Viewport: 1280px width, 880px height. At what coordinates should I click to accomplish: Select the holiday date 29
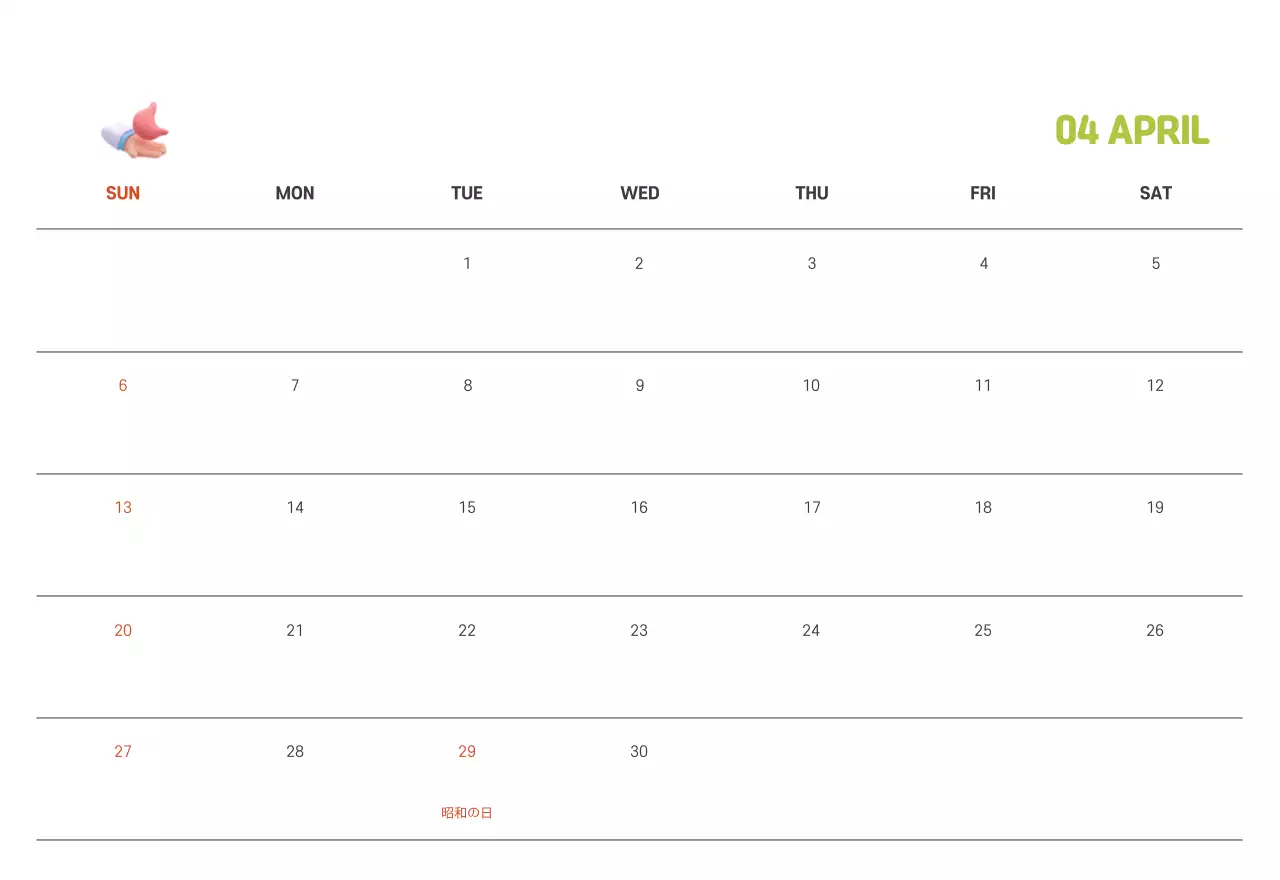pyautogui.click(x=467, y=752)
